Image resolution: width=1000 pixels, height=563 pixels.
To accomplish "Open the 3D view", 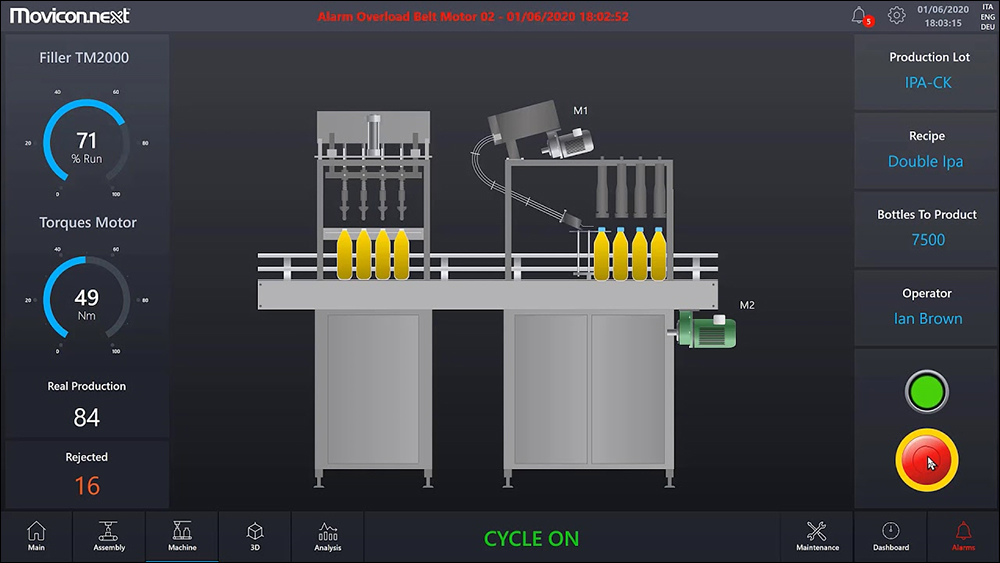I will [254, 536].
